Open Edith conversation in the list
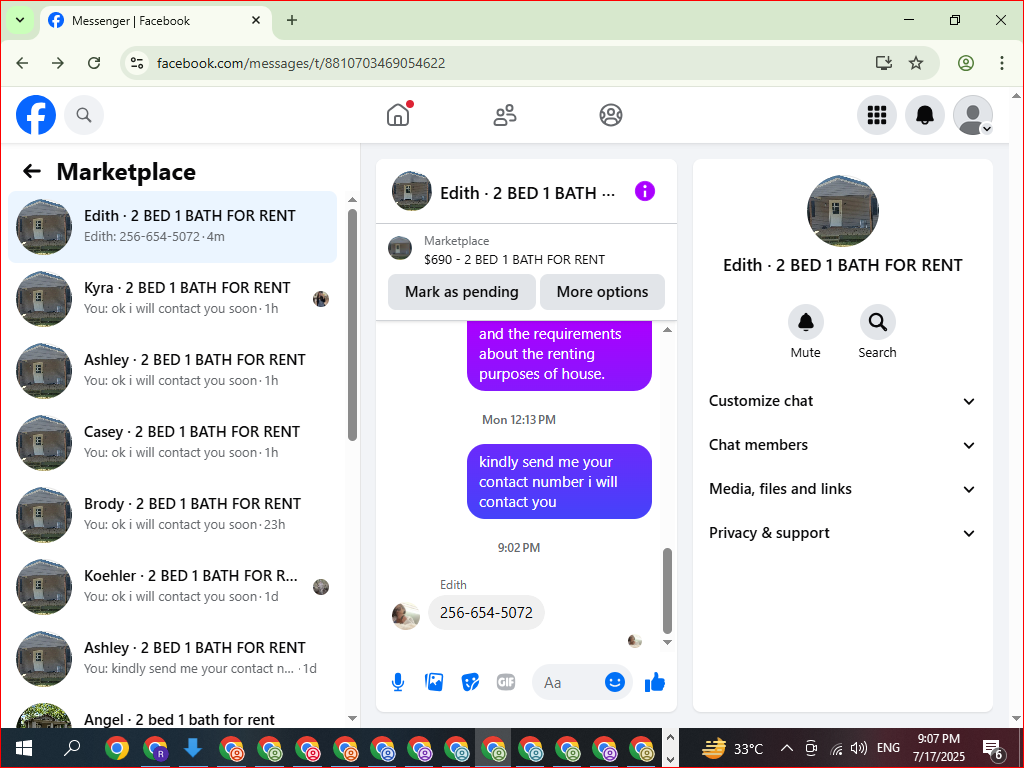This screenshot has width=1024, height=768. (x=172, y=227)
